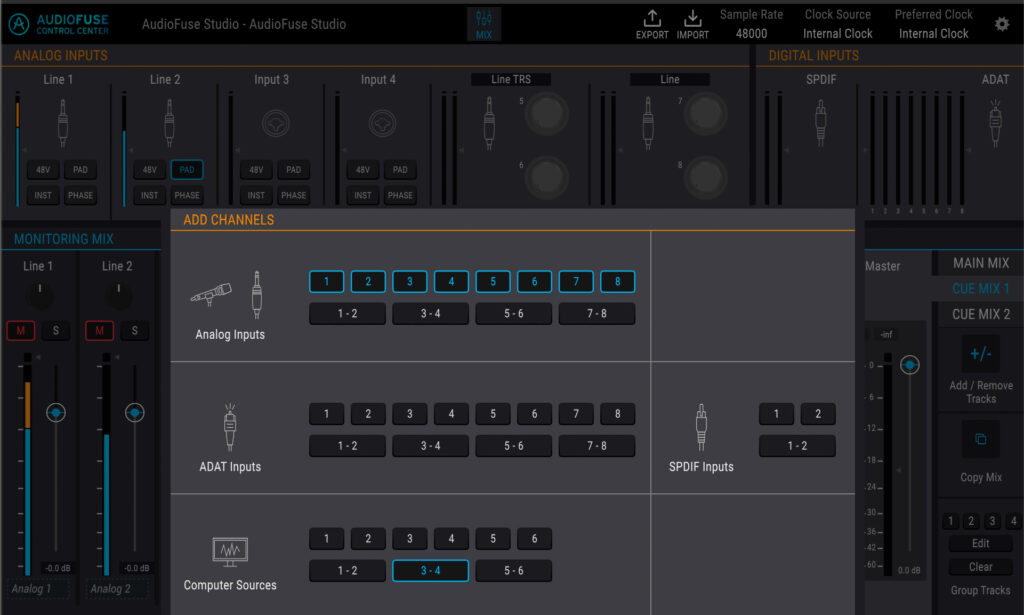Open the Line selector for inputs 7-8
The height and width of the screenshot is (615, 1024).
coord(669,79)
